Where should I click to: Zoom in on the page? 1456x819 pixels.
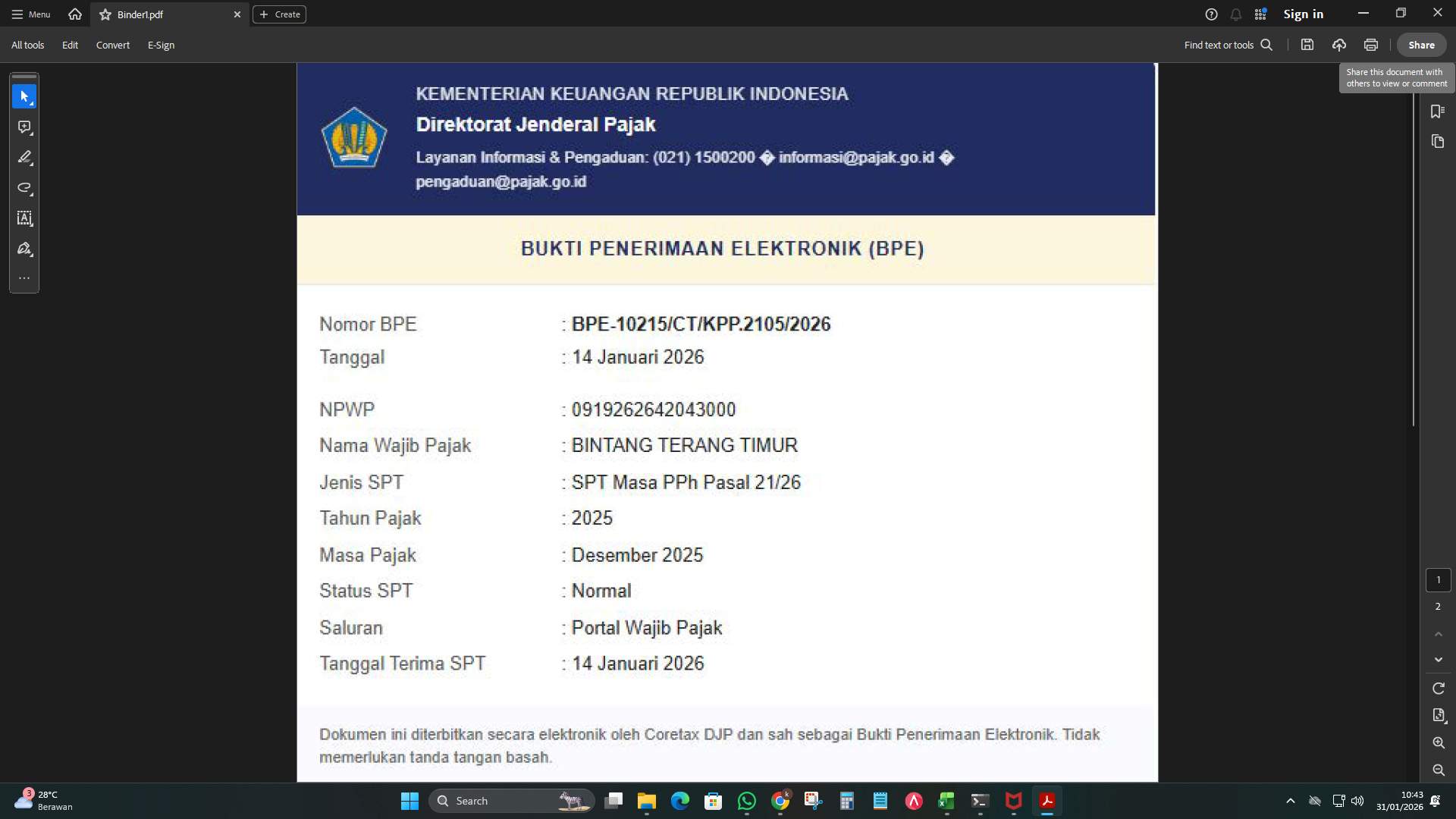(x=1438, y=743)
